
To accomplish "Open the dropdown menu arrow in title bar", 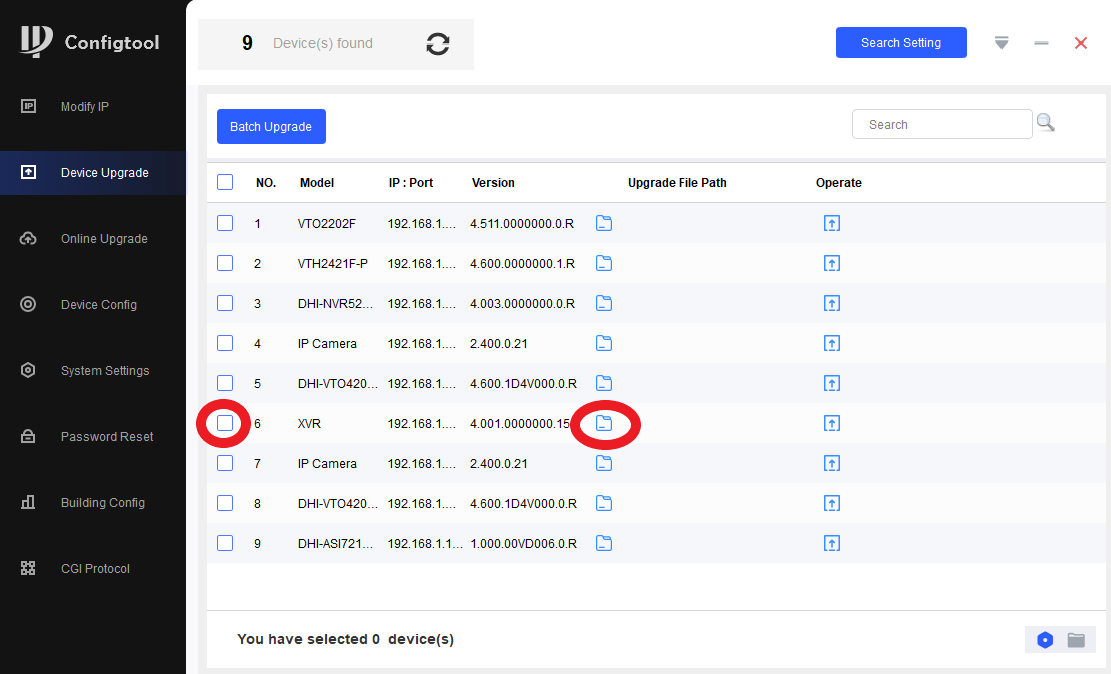I will point(1001,43).
